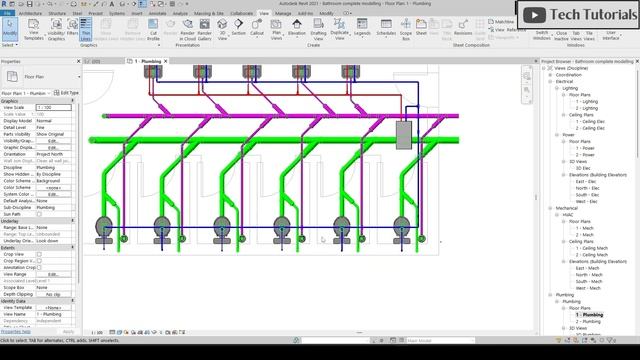Open Visibility/Graphics settings

point(56,29)
